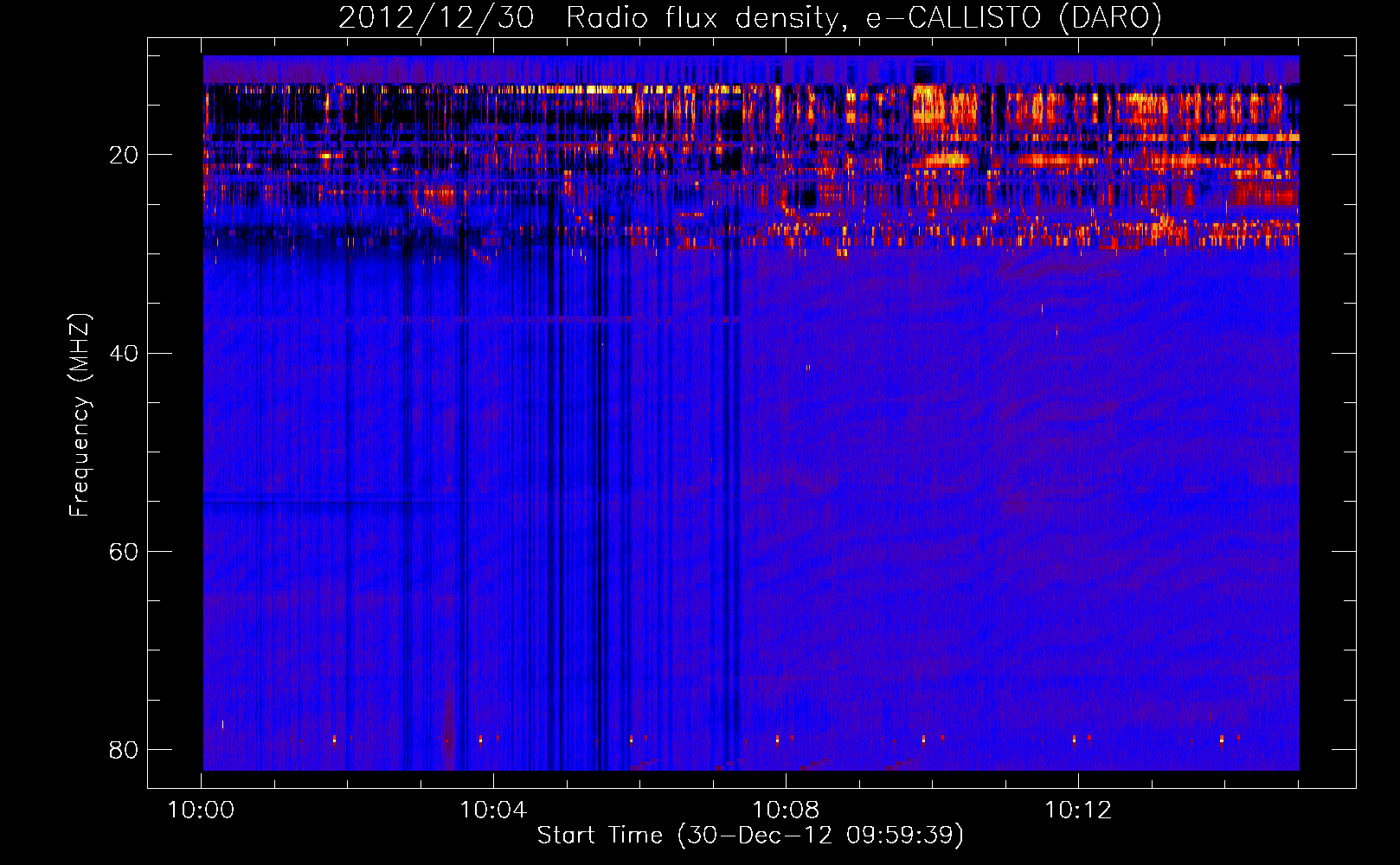
Task: Click the 40 MHz frequency tick label
Action: click(124, 353)
